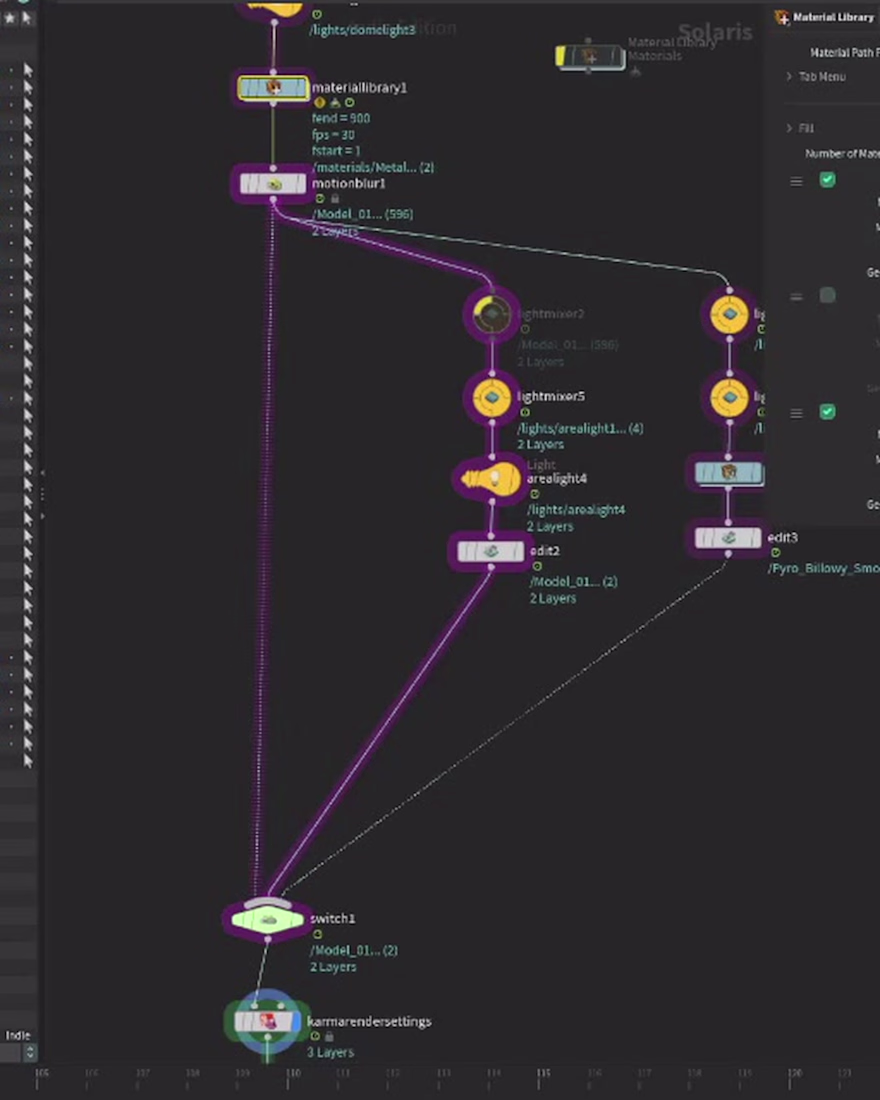Select the dimmed Material Library node near Solaris watermark
880x1100 pixels.
[x=590, y=57]
